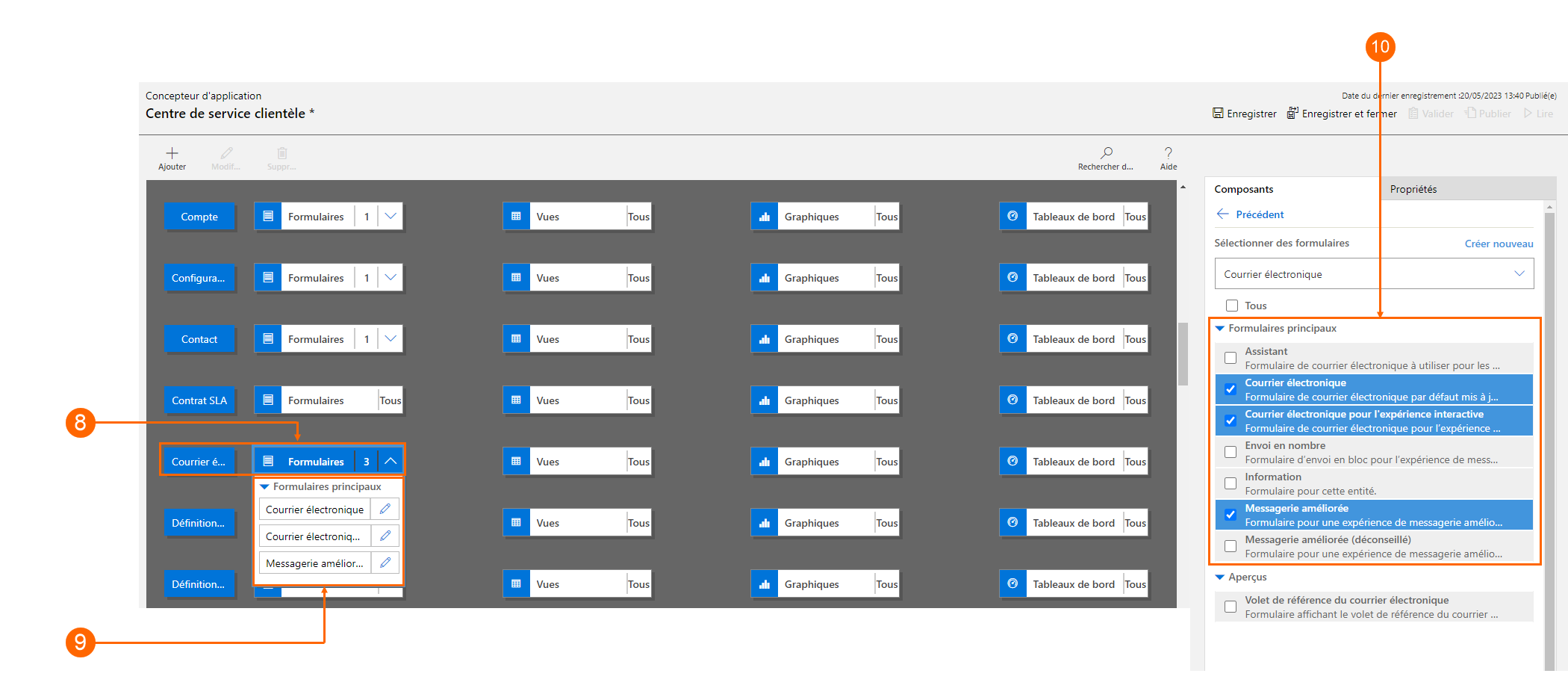Select the Contrat SLA entity tile
This screenshot has width=1568, height=700.
[x=199, y=400]
